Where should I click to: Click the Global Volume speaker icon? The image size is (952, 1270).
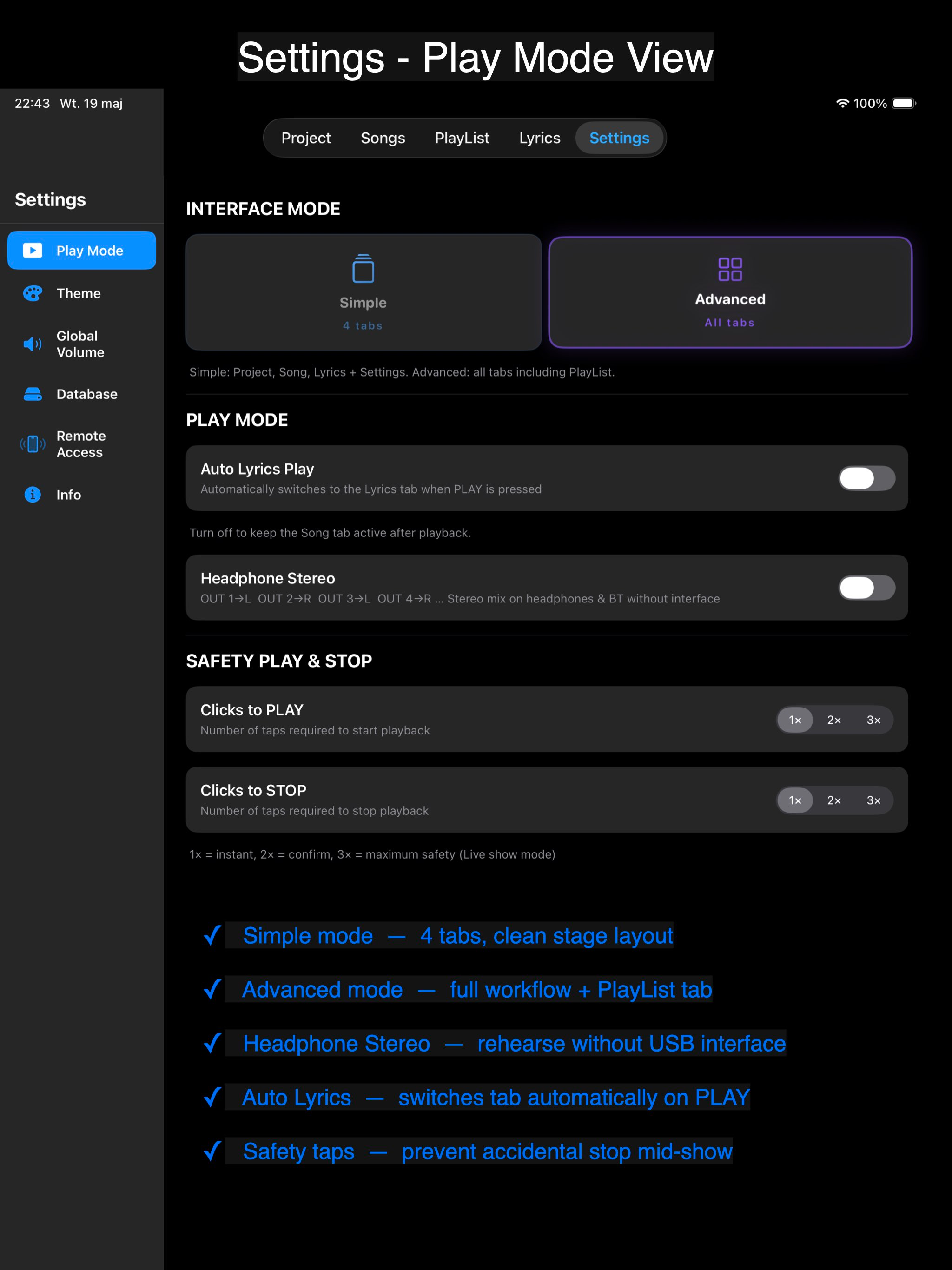33,344
